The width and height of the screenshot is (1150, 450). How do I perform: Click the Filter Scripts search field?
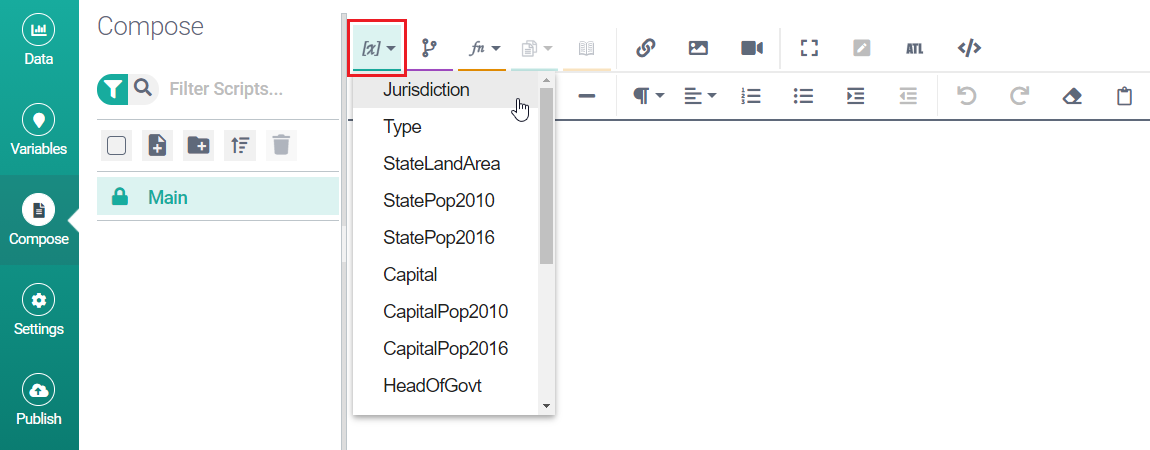[240, 89]
